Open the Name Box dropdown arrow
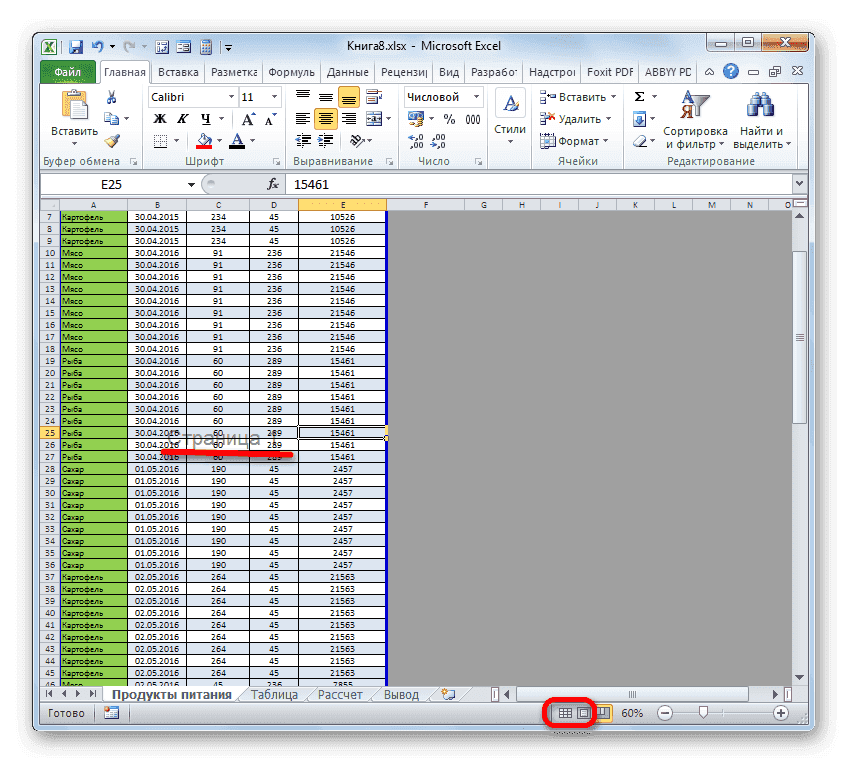The height and width of the screenshot is (764, 848). pyautogui.click(x=191, y=185)
